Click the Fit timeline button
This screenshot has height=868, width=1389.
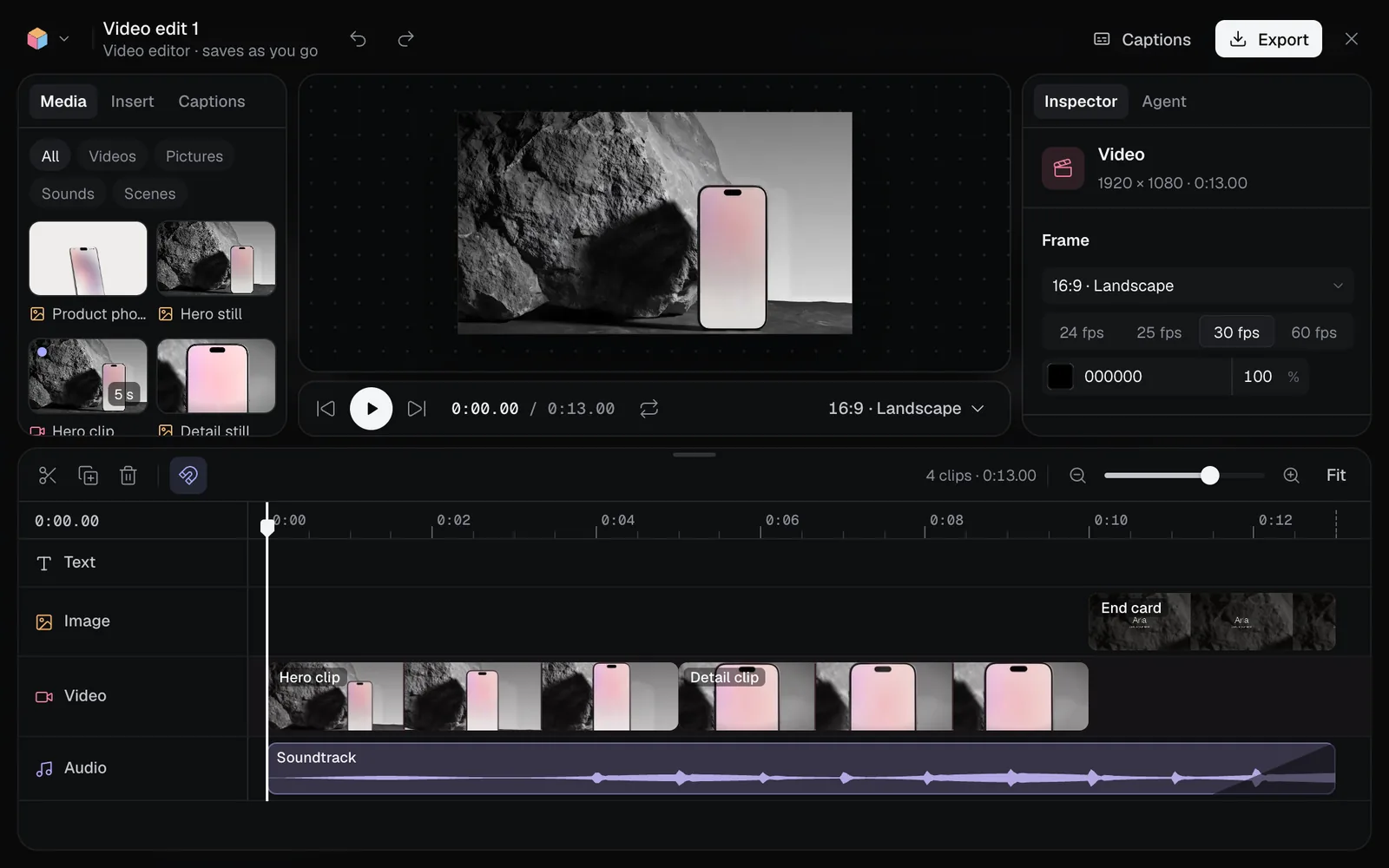tap(1336, 476)
